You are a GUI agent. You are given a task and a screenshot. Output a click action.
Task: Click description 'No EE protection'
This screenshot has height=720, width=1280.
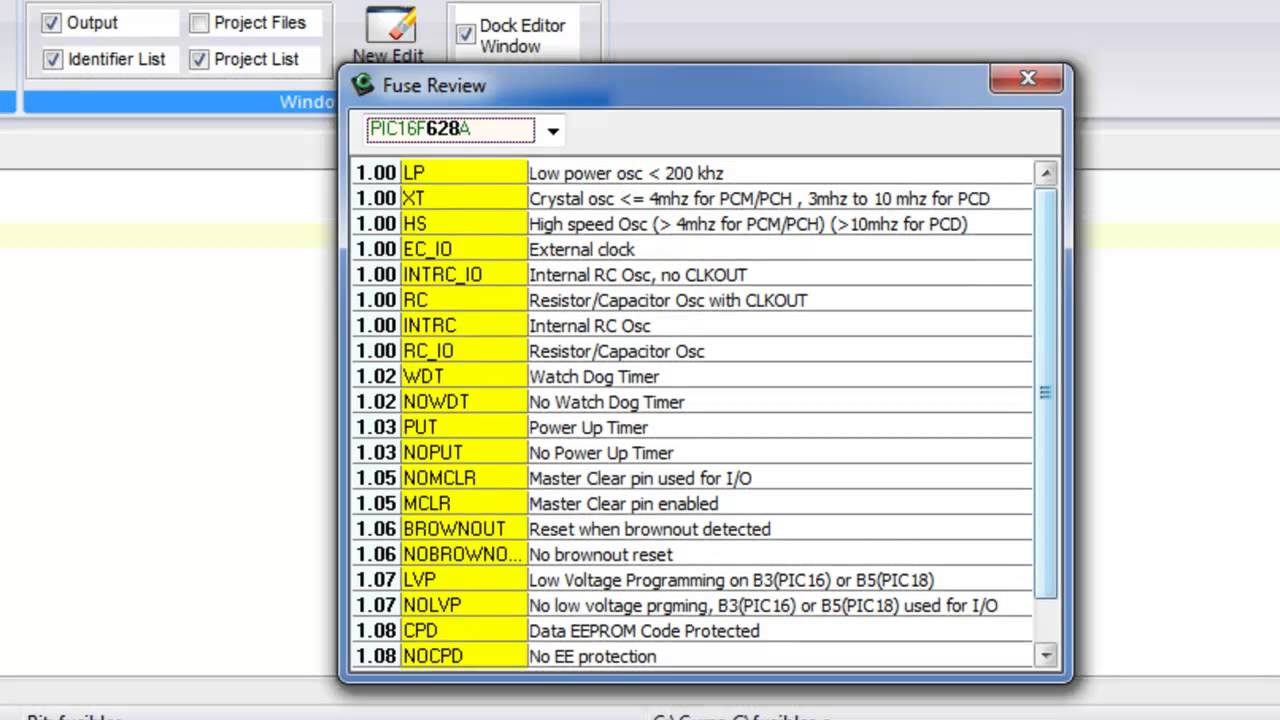[593, 656]
